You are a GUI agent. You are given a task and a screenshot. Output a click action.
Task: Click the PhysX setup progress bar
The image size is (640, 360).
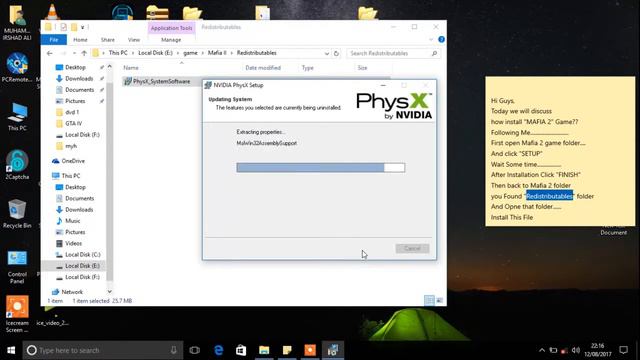point(321,167)
